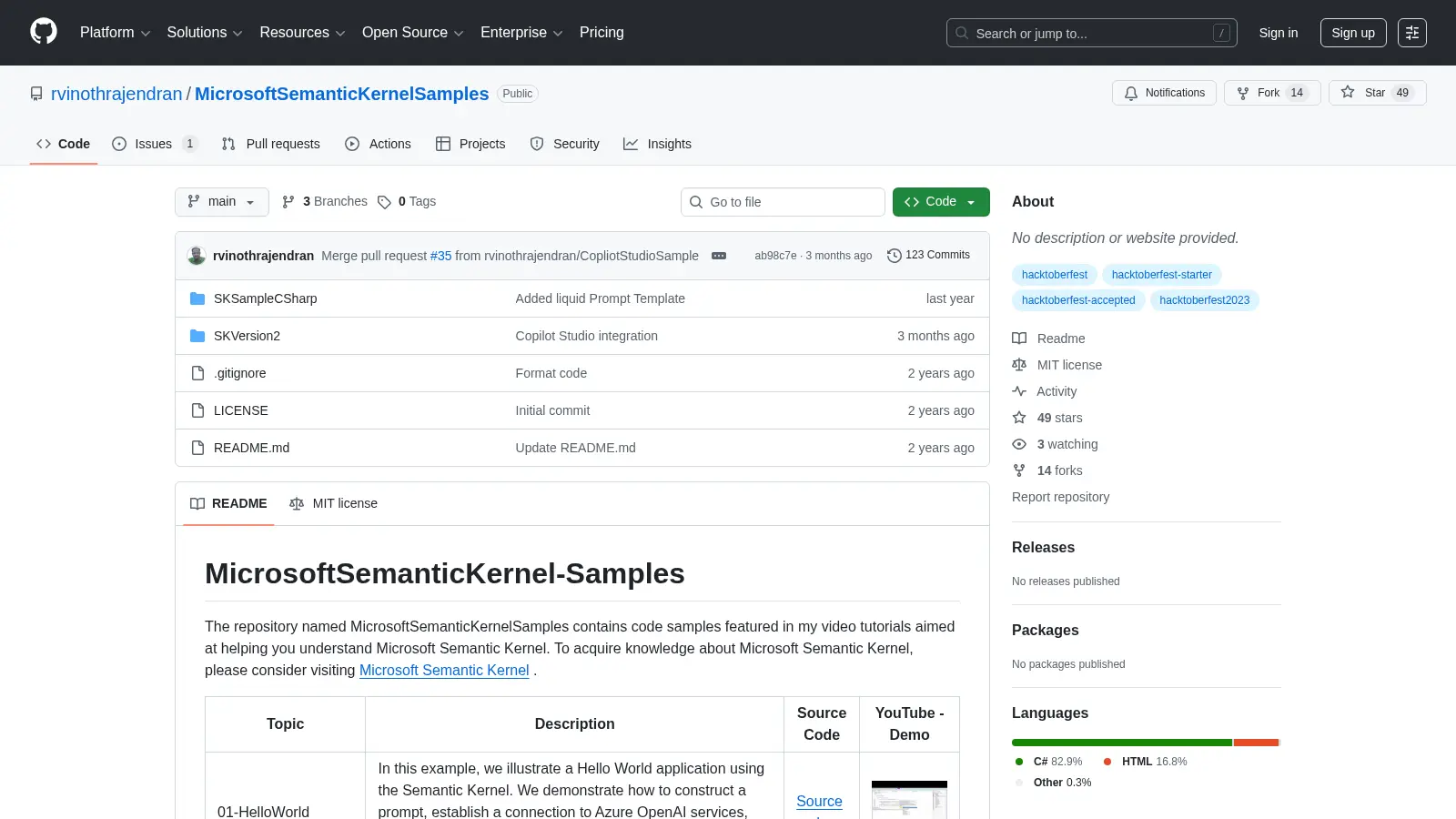Viewport: 1456px width, 819px height.
Task: Click the hacktoberfest-starter topic tag
Action: (1162, 275)
